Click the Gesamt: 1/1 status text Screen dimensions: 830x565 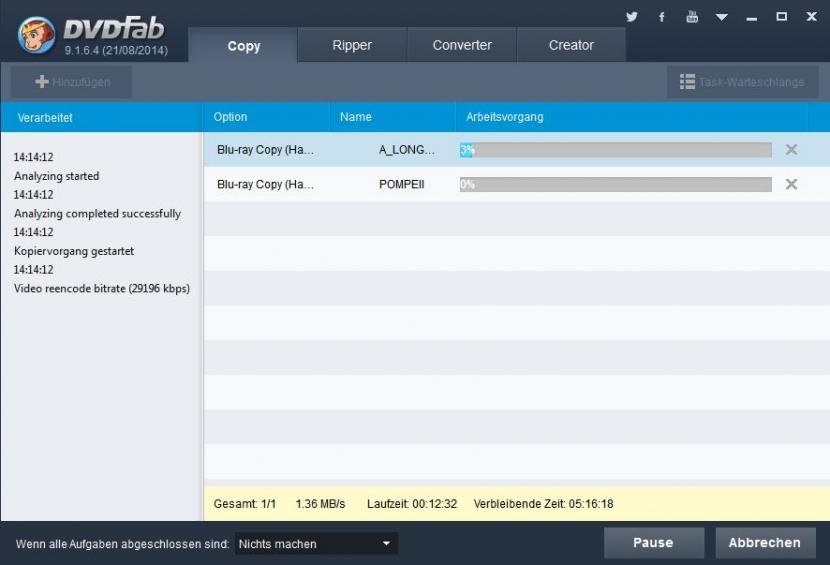point(245,504)
